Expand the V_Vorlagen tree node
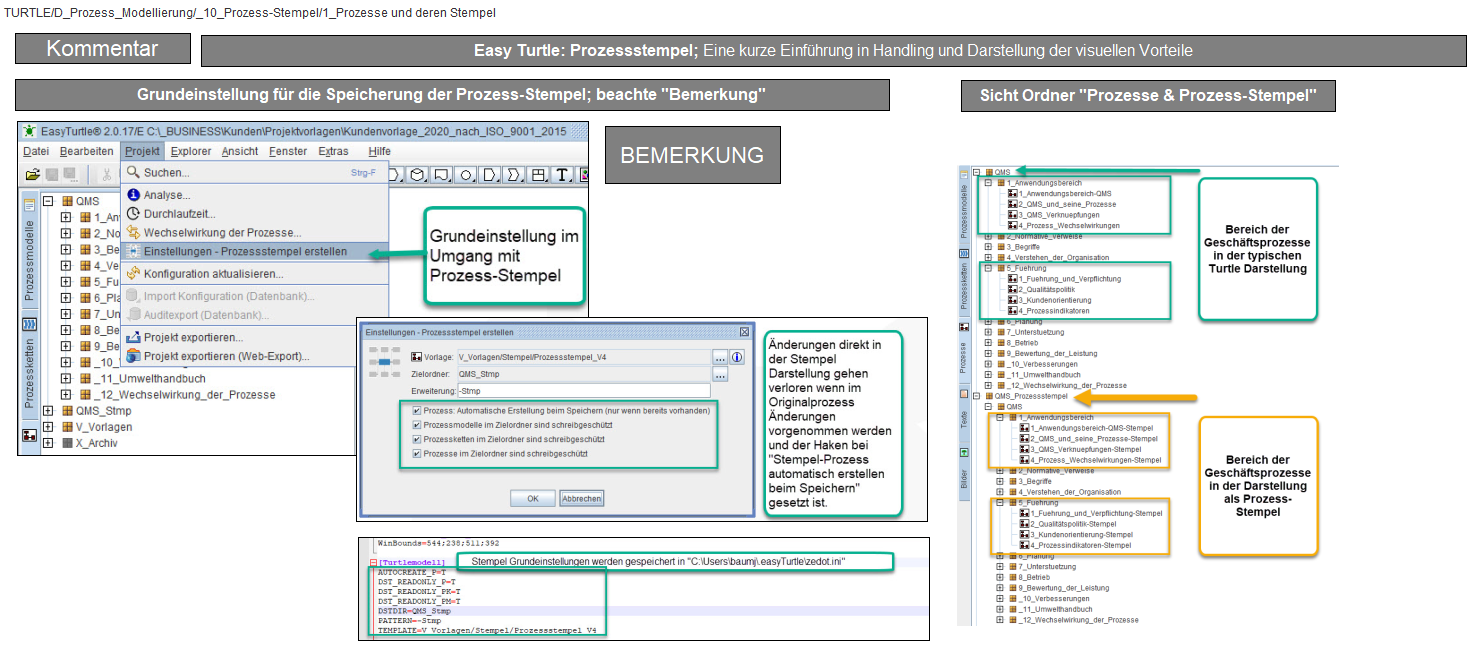This screenshot has width=1474, height=648. coord(47,427)
